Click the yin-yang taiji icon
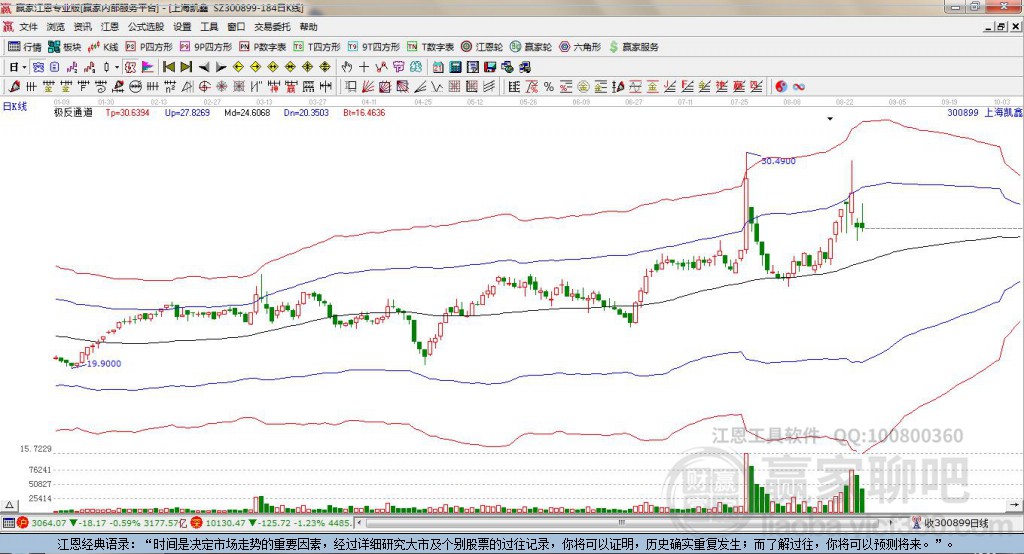 (x=781, y=86)
